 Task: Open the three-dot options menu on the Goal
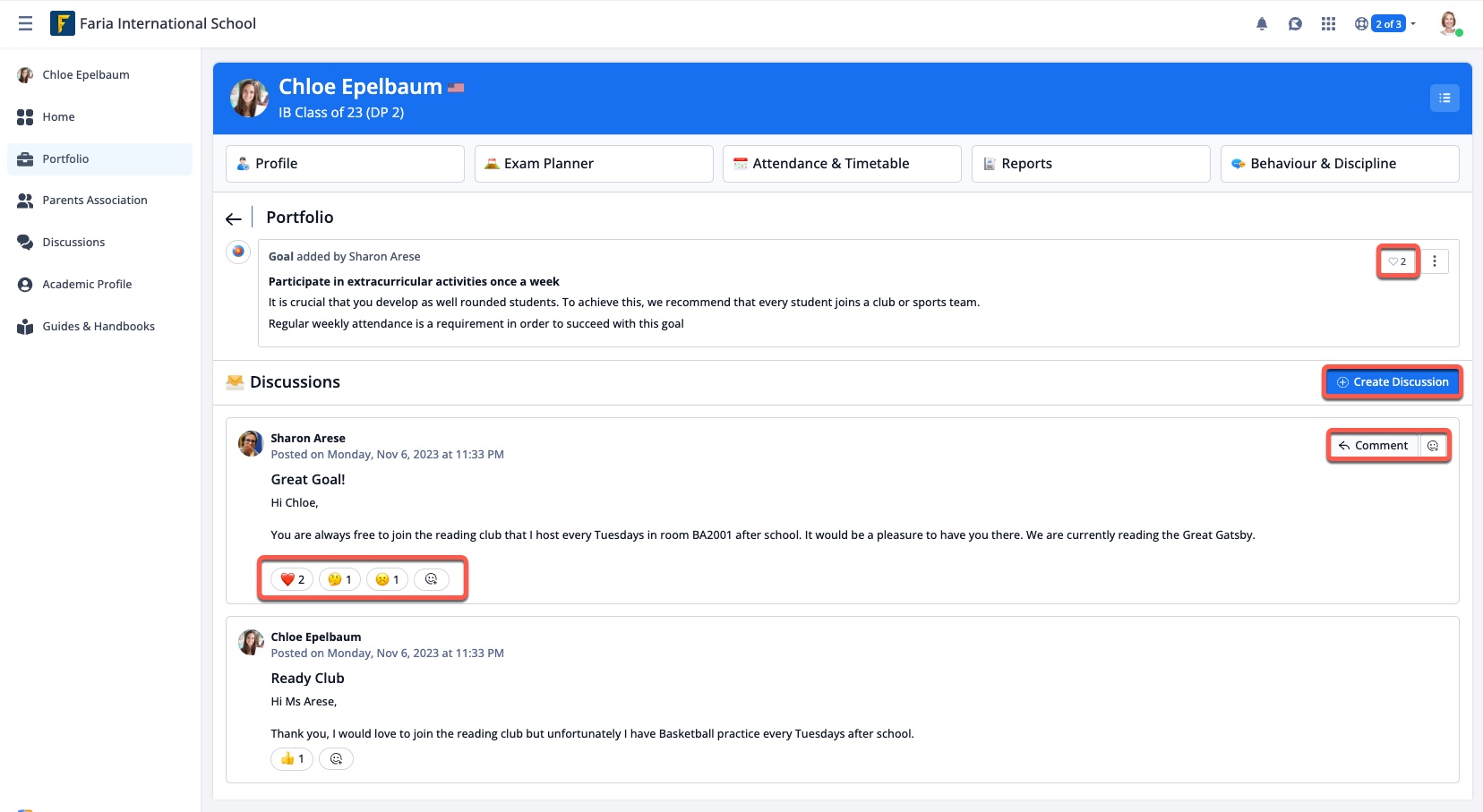pyautogui.click(x=1436, y=261)
